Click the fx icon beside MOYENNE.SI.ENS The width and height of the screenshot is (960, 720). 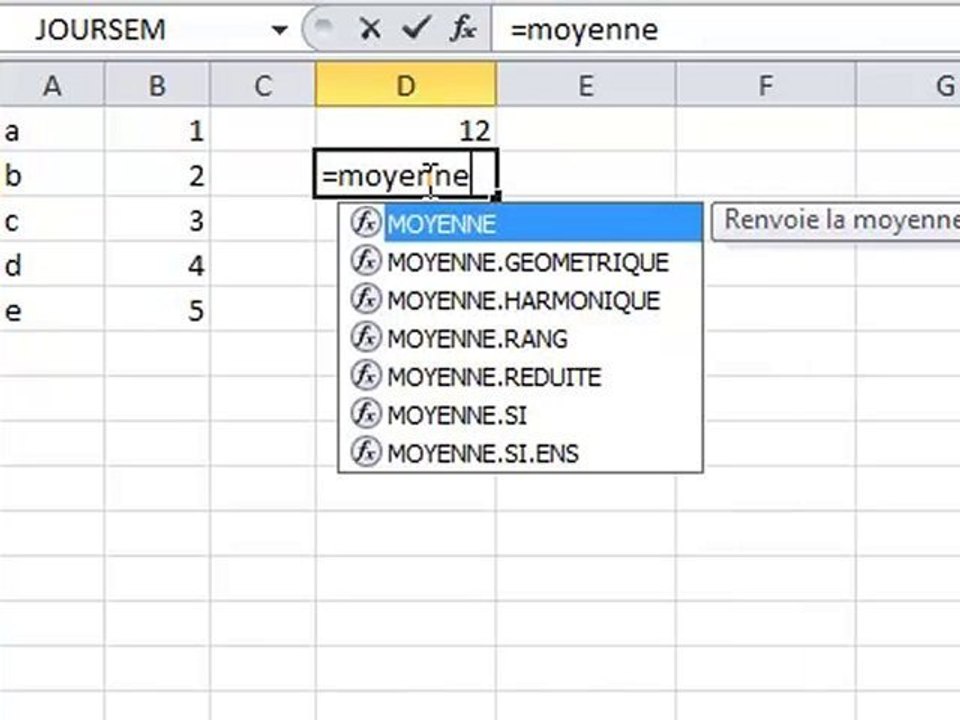click(x=366, y=452)
